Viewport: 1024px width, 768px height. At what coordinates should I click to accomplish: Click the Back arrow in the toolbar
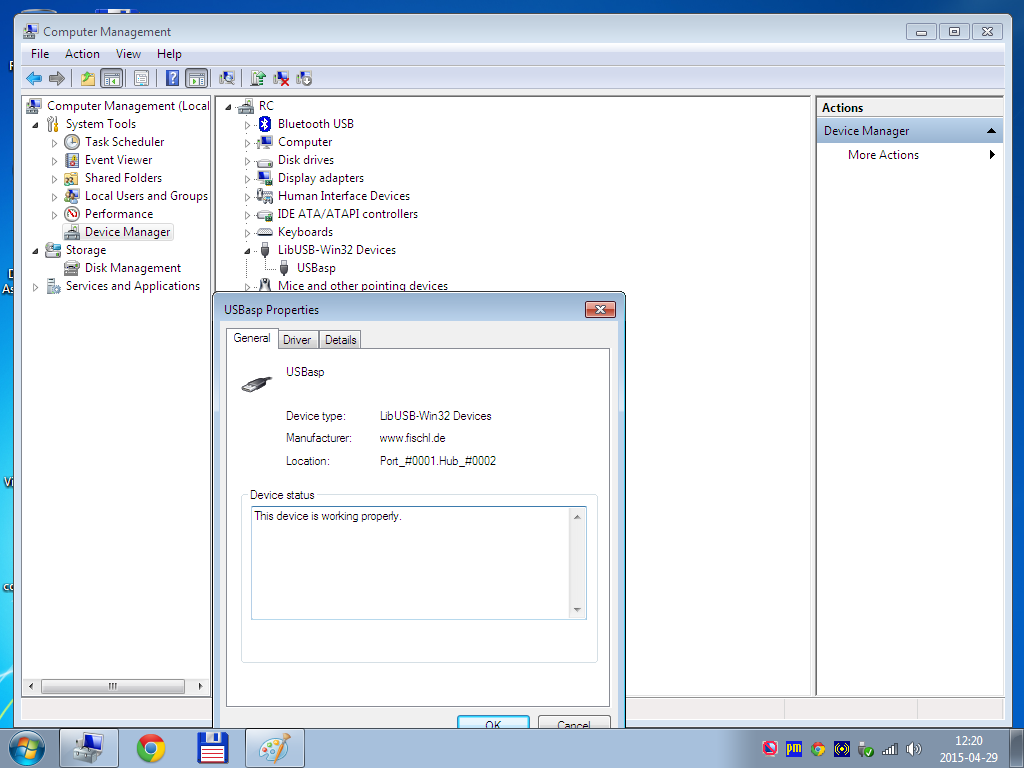(34, 78)
